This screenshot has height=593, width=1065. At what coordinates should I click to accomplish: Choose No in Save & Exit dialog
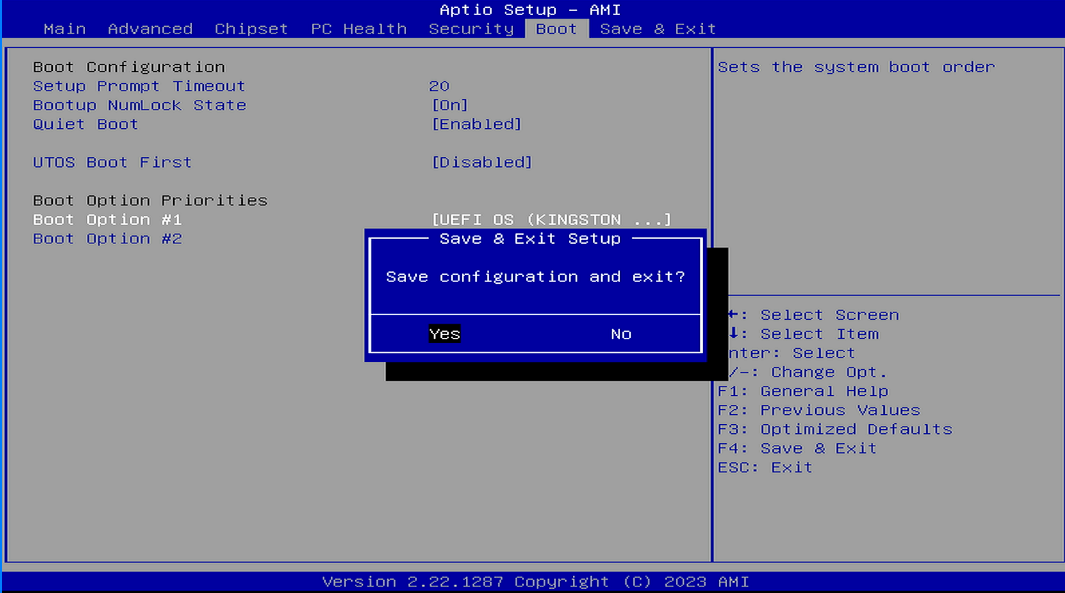621,334
